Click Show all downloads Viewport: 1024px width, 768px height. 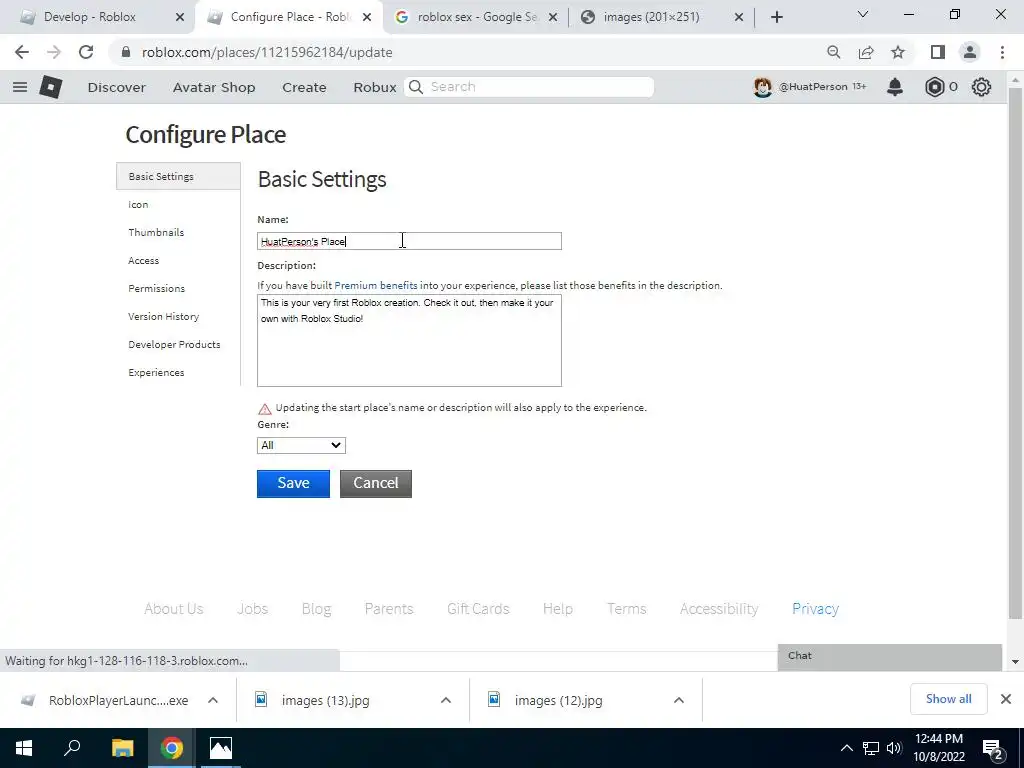click(948, 699)
